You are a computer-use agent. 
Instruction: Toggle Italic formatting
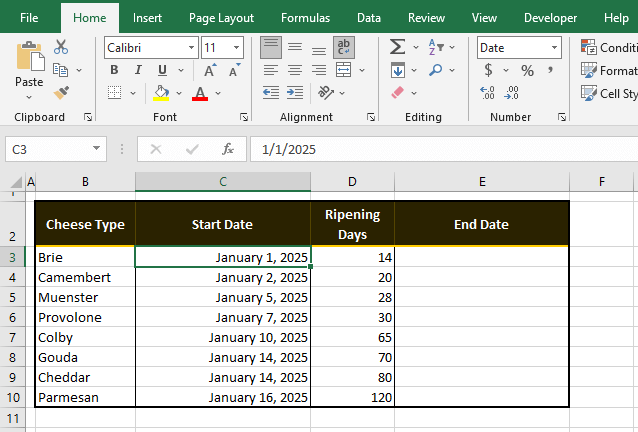(x=138, y=70)
